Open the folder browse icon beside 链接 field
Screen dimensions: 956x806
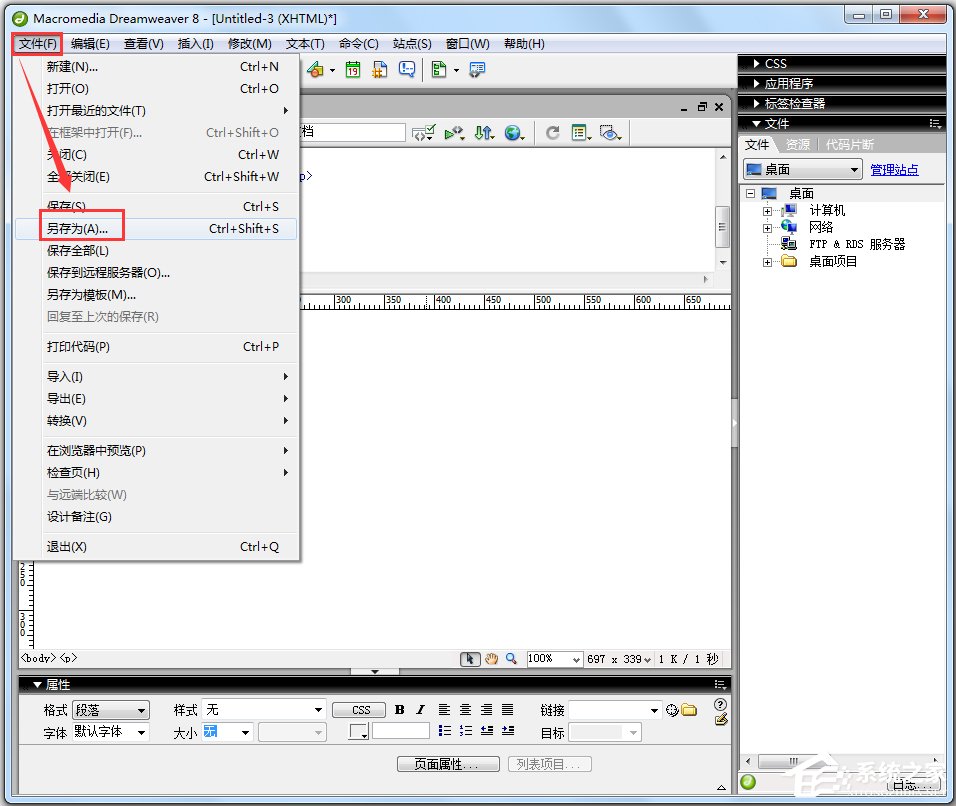(688, 710)
